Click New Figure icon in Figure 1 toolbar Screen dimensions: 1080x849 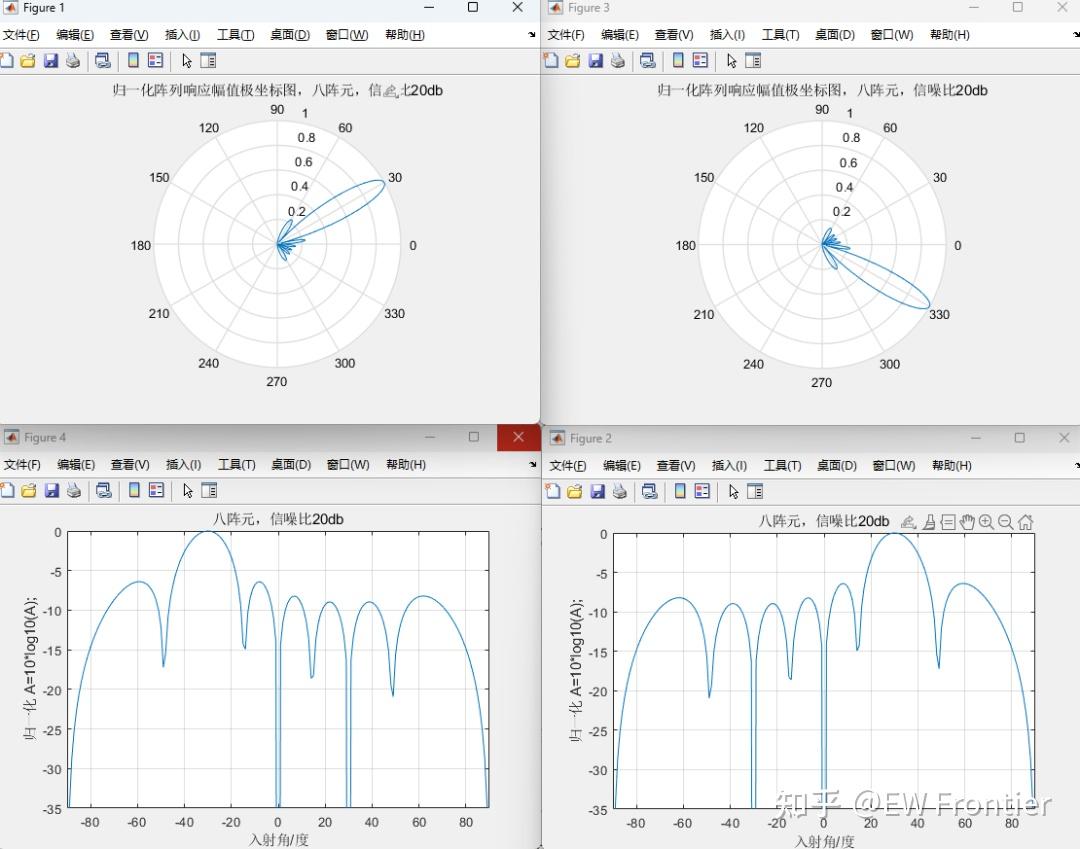(7, 61)
